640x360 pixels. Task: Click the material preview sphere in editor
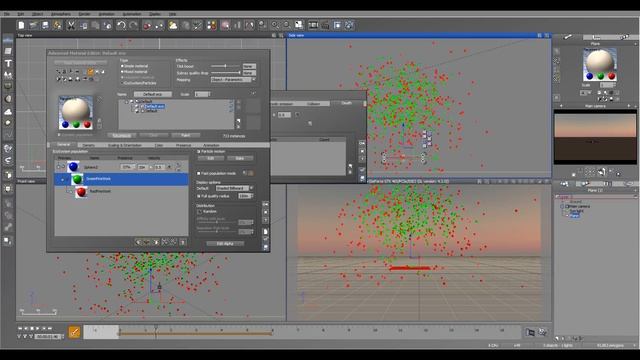pos(76,113)
